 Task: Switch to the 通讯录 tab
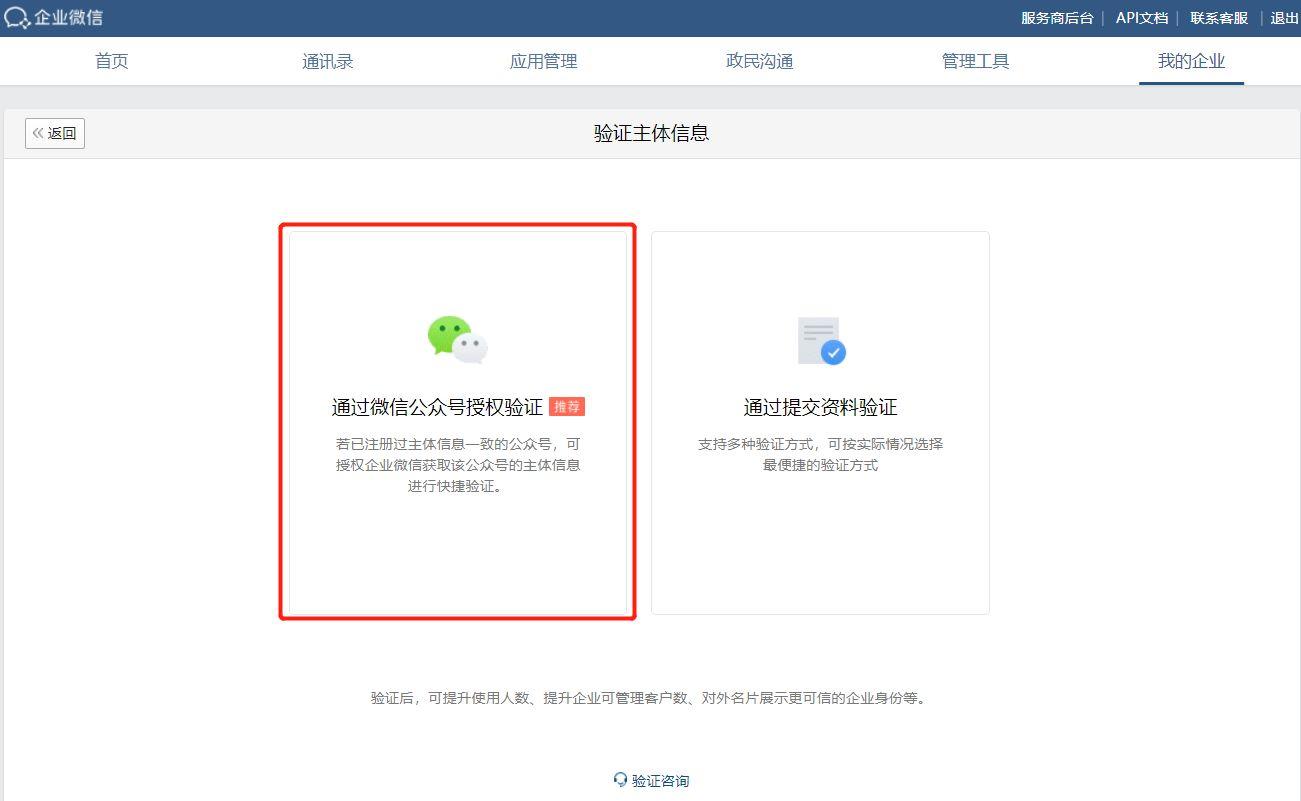pyautogui.click(x=328, y=61)
